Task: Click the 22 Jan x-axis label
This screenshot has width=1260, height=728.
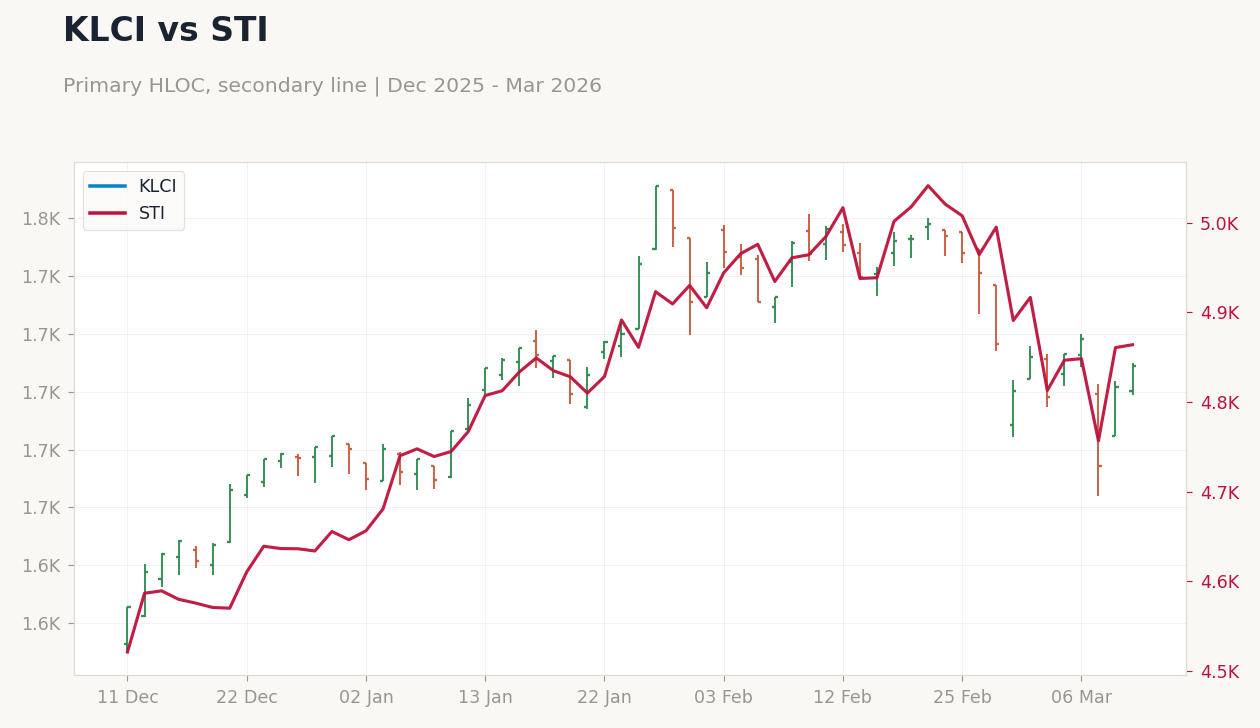Action: click(x=604, y=697)
